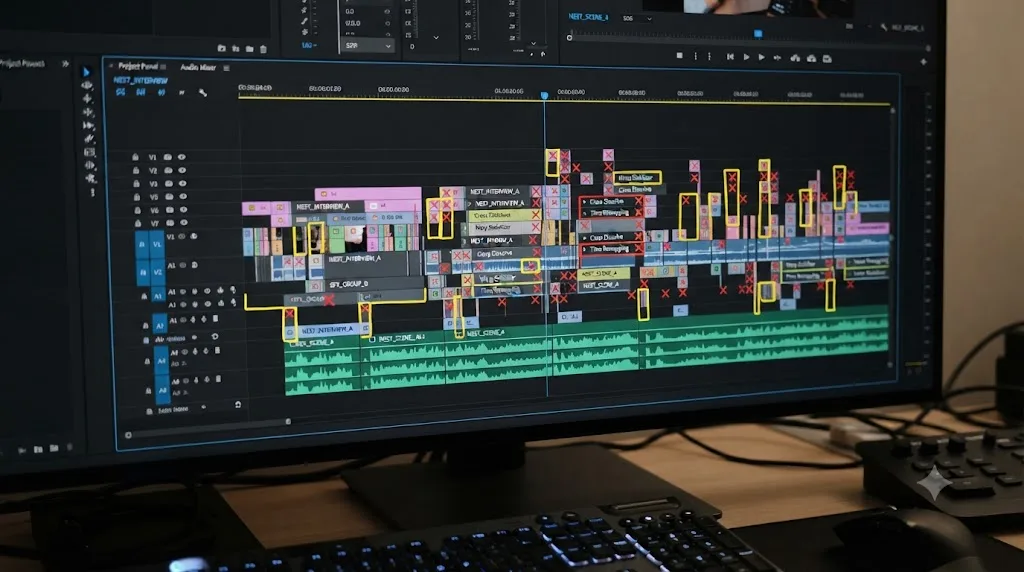Expand Project Presets double-chevron

65,64
